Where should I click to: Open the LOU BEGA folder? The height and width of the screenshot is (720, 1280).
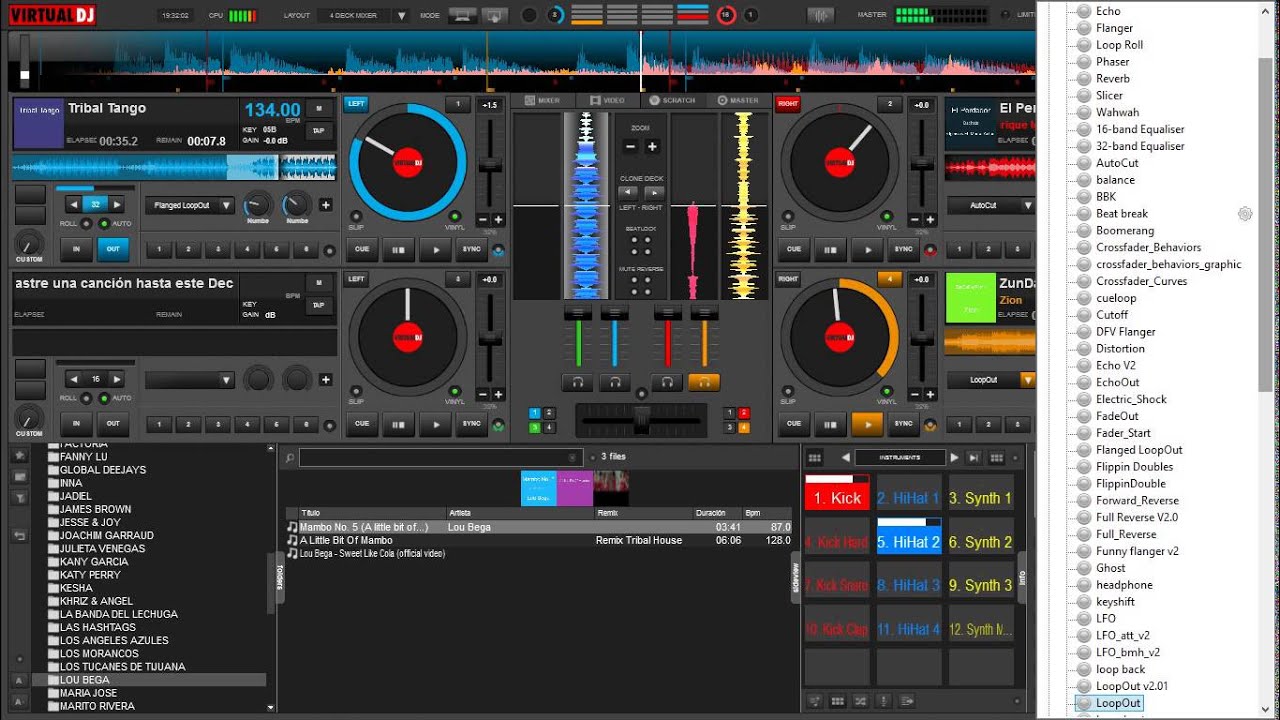(x=84, y=680)
